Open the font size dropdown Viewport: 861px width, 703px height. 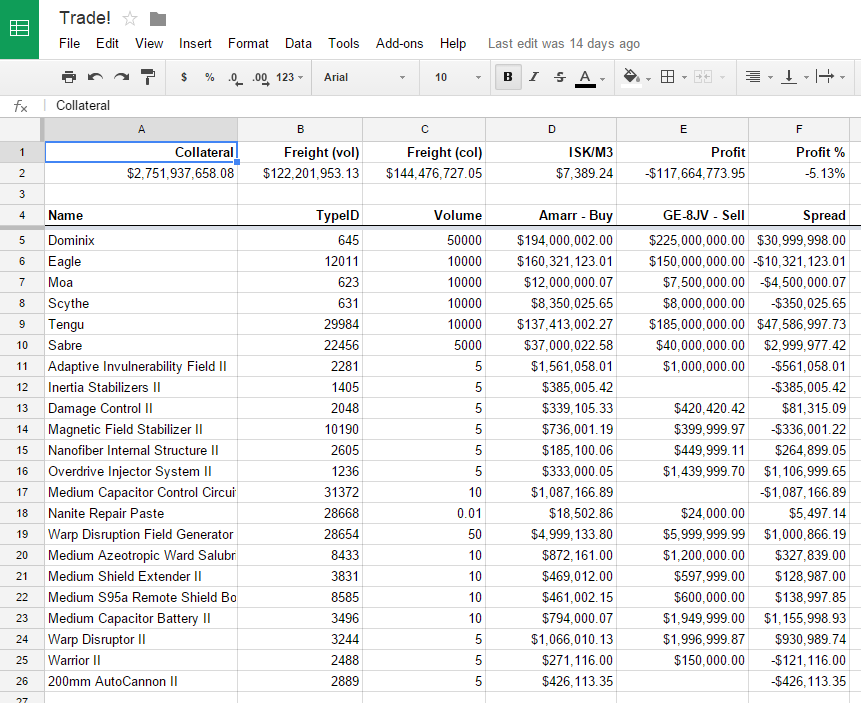[x=457, y=77]
